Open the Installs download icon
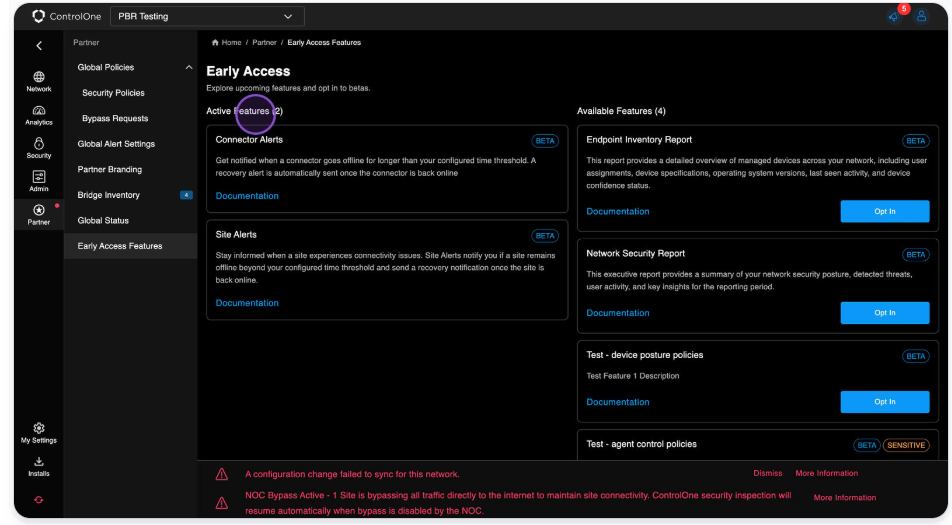 point(39,466)
